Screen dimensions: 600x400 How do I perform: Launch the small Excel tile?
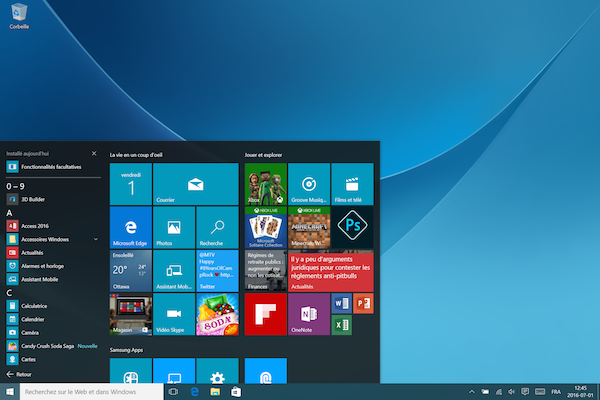coord(341,325)
